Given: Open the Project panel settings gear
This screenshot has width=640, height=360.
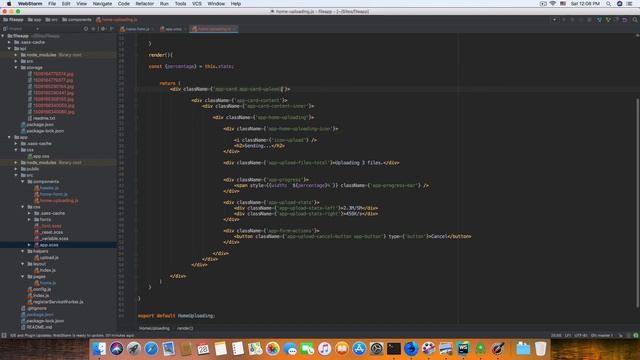Looking at the screenshot, I should pos(103,29).
